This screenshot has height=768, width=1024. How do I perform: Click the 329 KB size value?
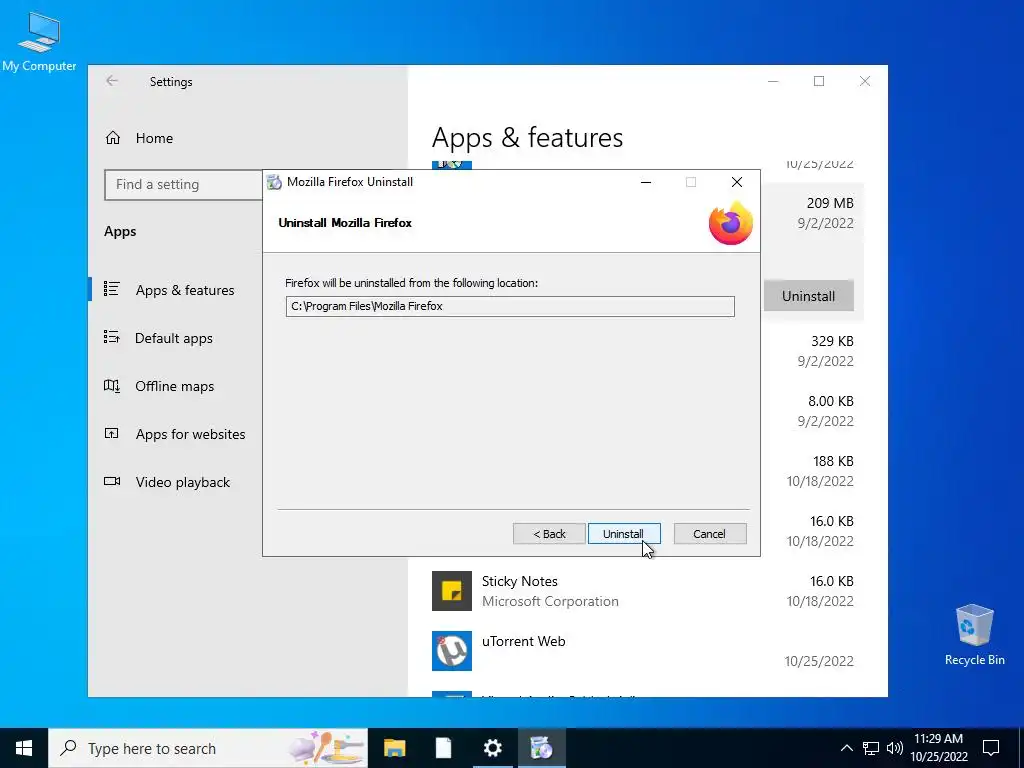[832, 341]
